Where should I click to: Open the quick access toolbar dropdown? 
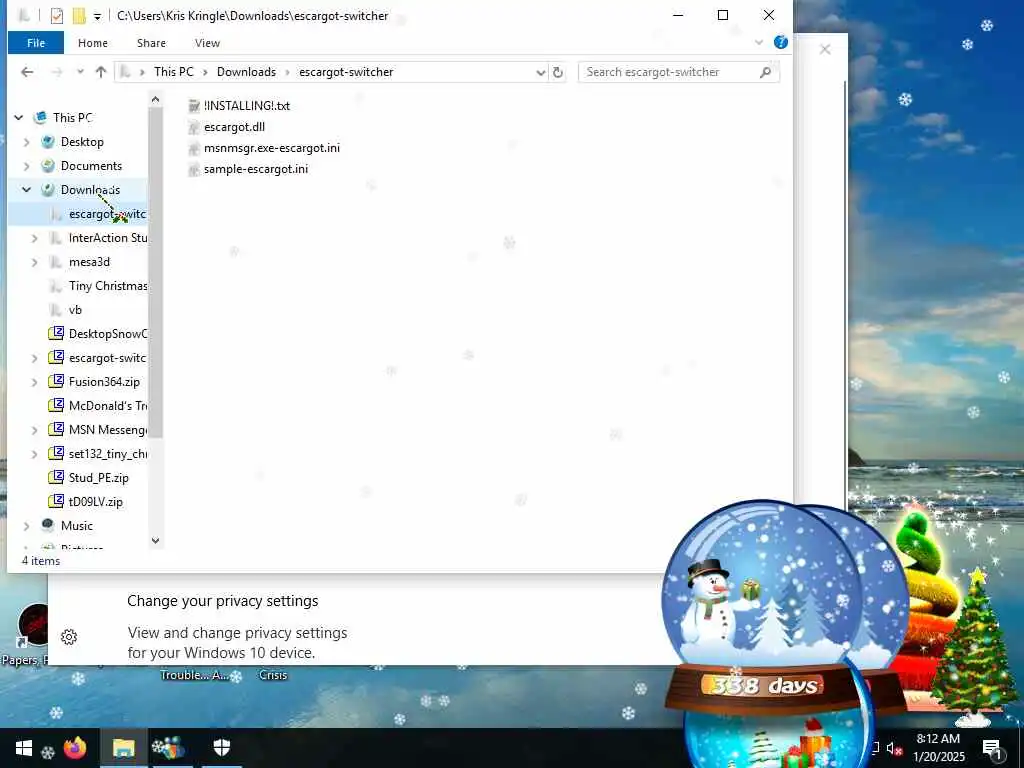coord(97,16)
